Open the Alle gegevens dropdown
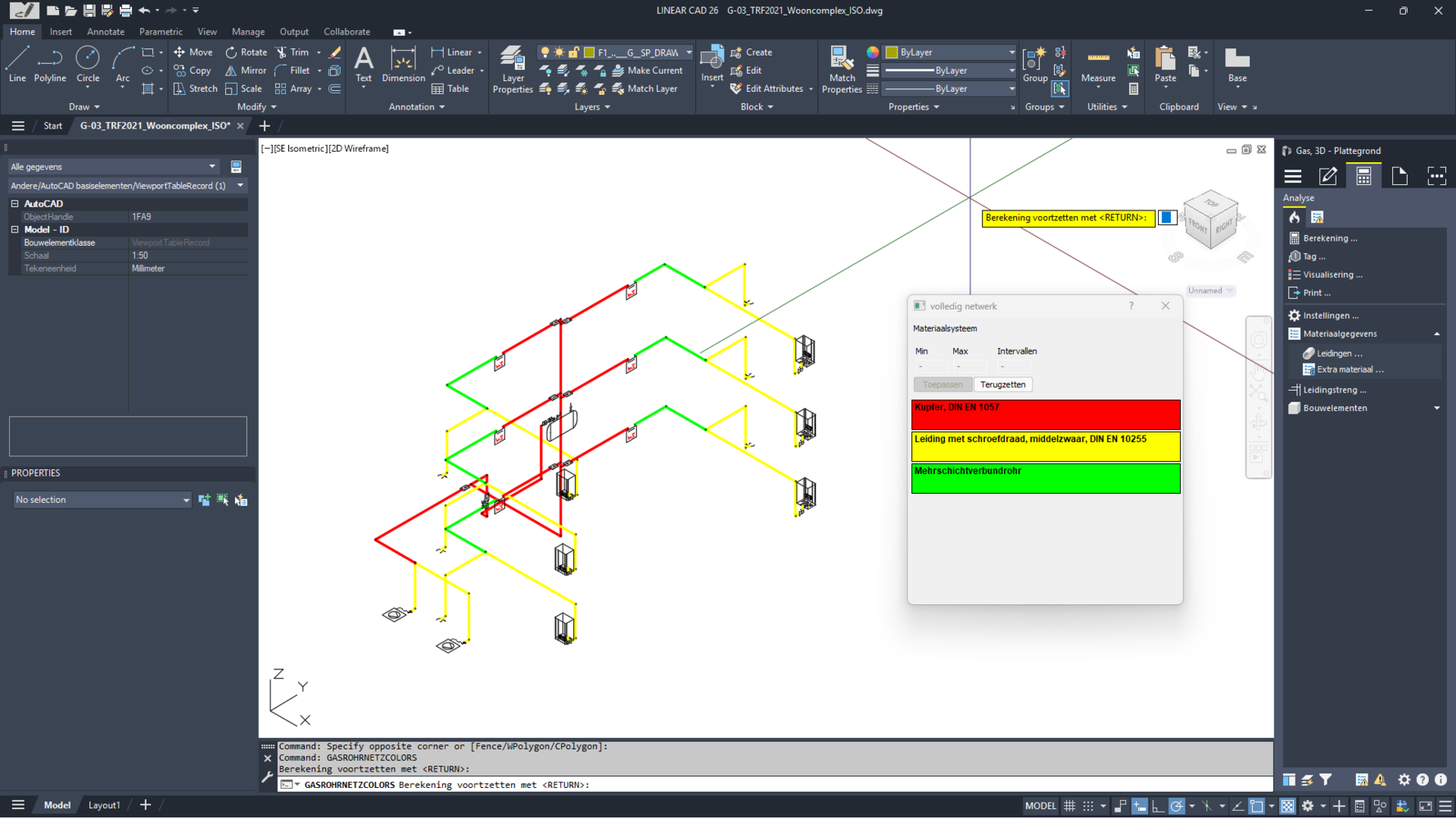Screen dimensions: 1456x819 pos(113,166)
